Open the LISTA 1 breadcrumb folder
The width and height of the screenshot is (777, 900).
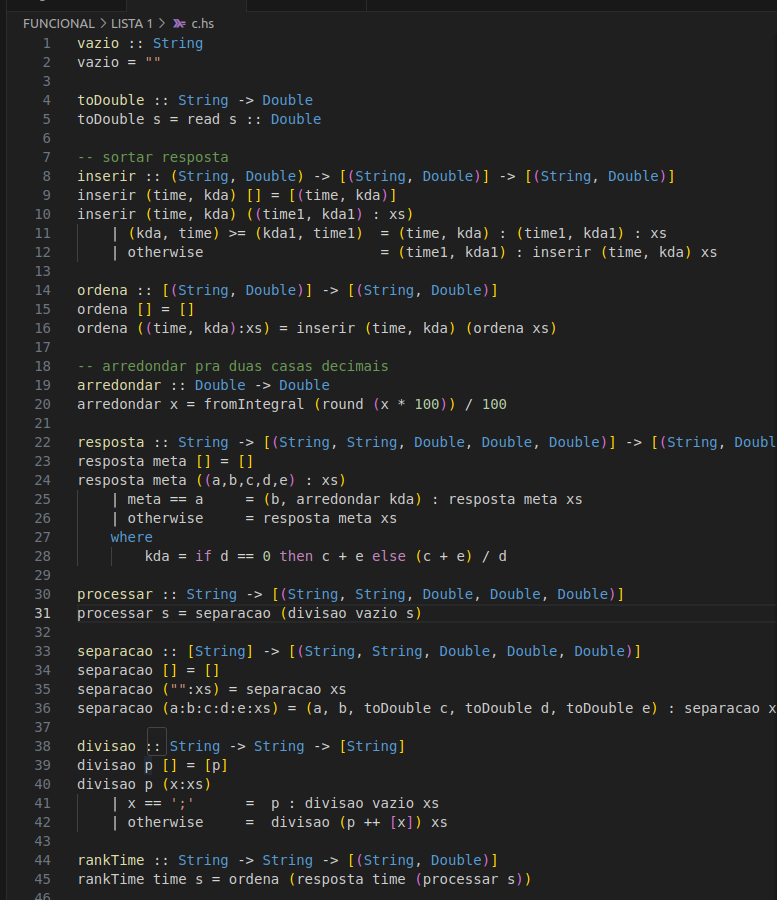click(x=132, y=24)
